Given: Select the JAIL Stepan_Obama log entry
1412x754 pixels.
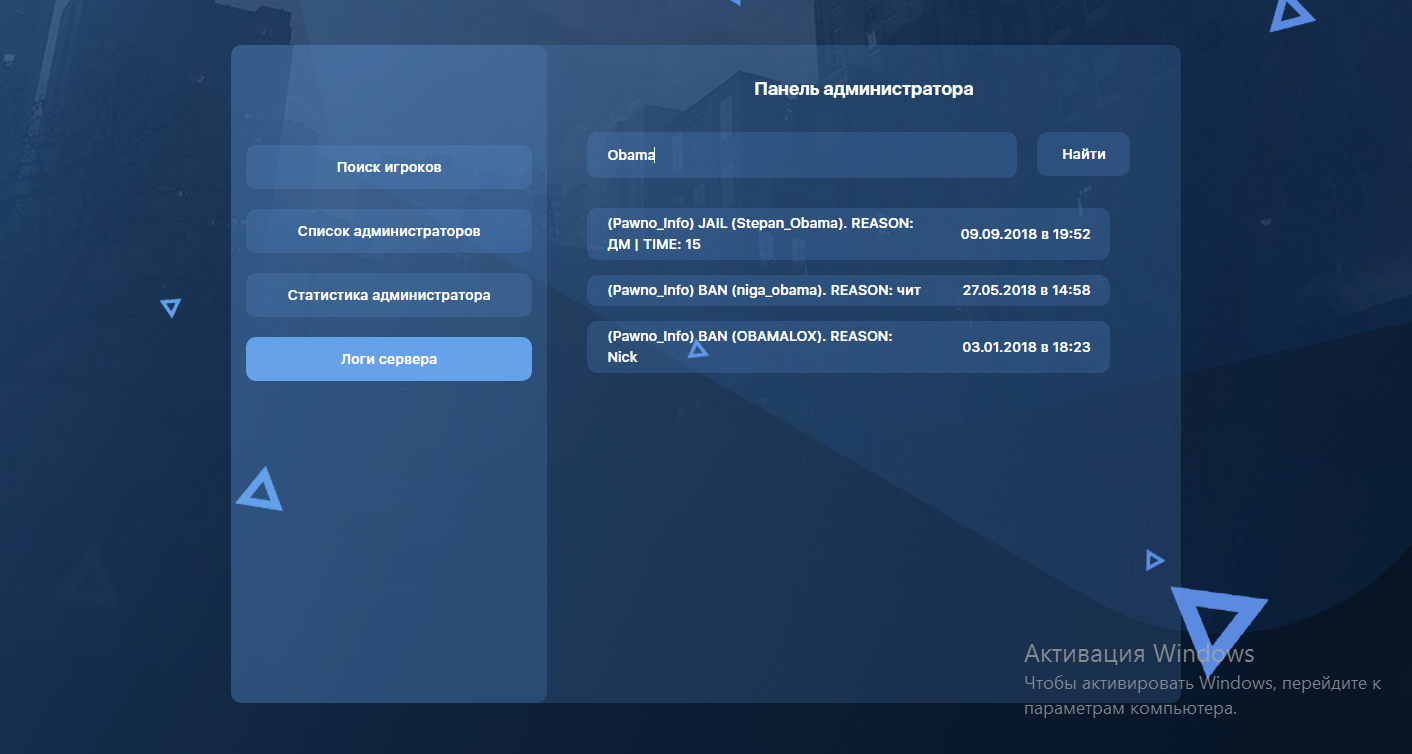Looking at the screenshot, I should 760,234.
